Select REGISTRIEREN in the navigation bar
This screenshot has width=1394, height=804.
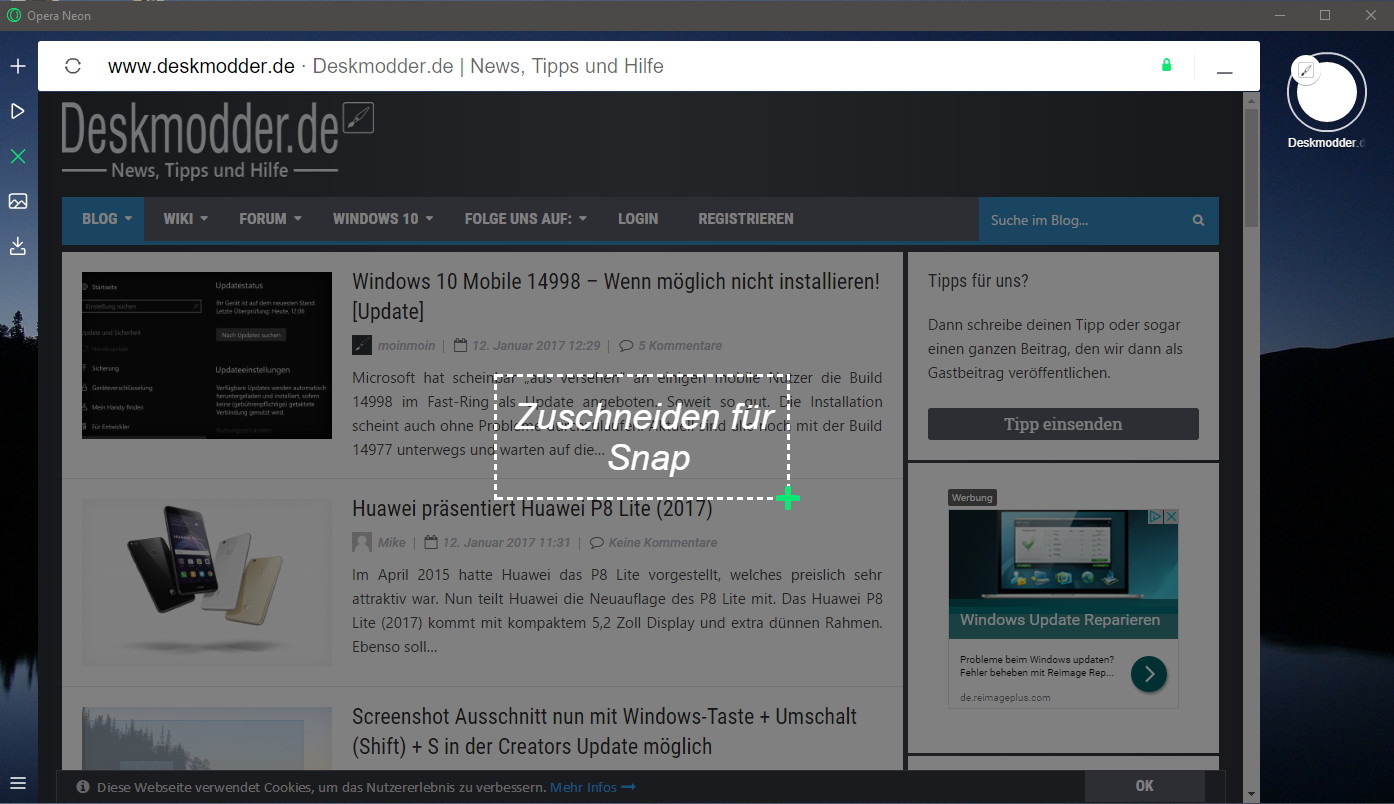745,219
